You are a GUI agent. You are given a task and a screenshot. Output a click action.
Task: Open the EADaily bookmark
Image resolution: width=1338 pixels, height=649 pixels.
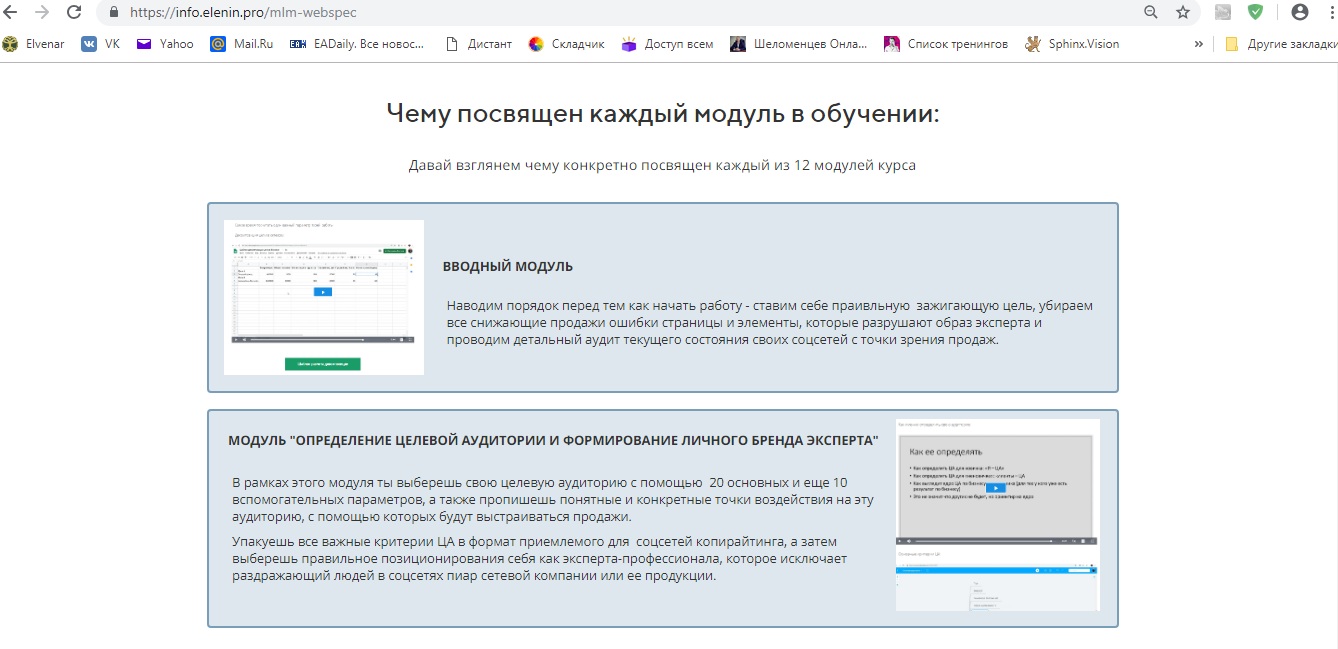click(x=357, y=44)
